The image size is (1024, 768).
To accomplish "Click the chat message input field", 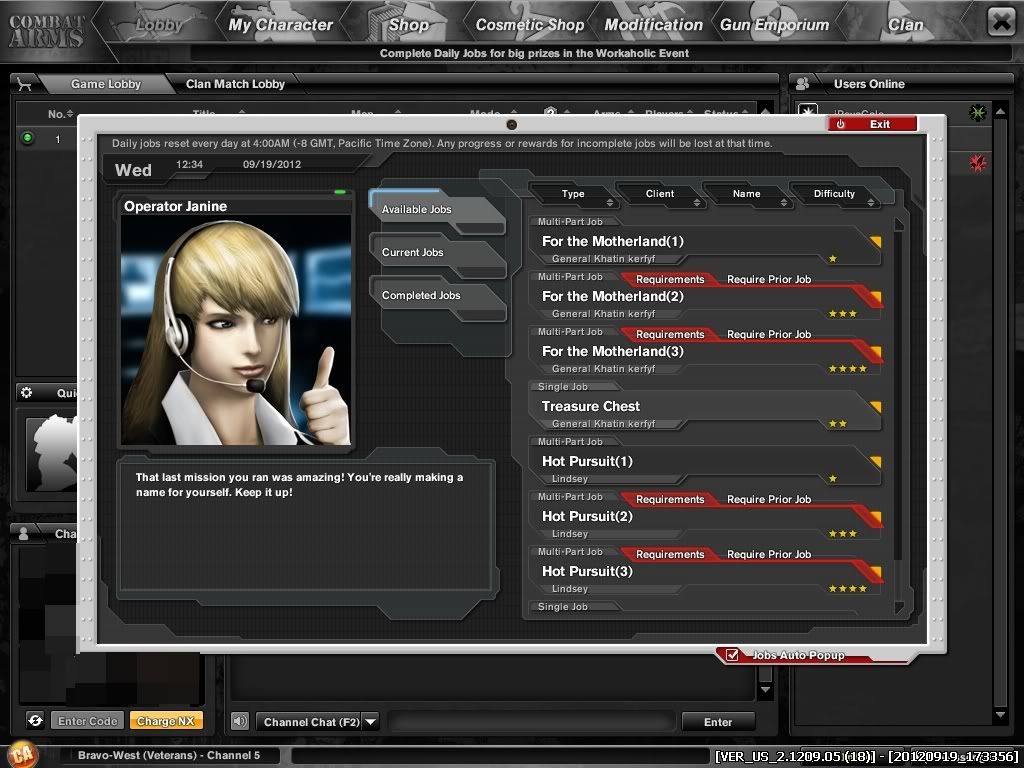I will (x=531, y=721).
